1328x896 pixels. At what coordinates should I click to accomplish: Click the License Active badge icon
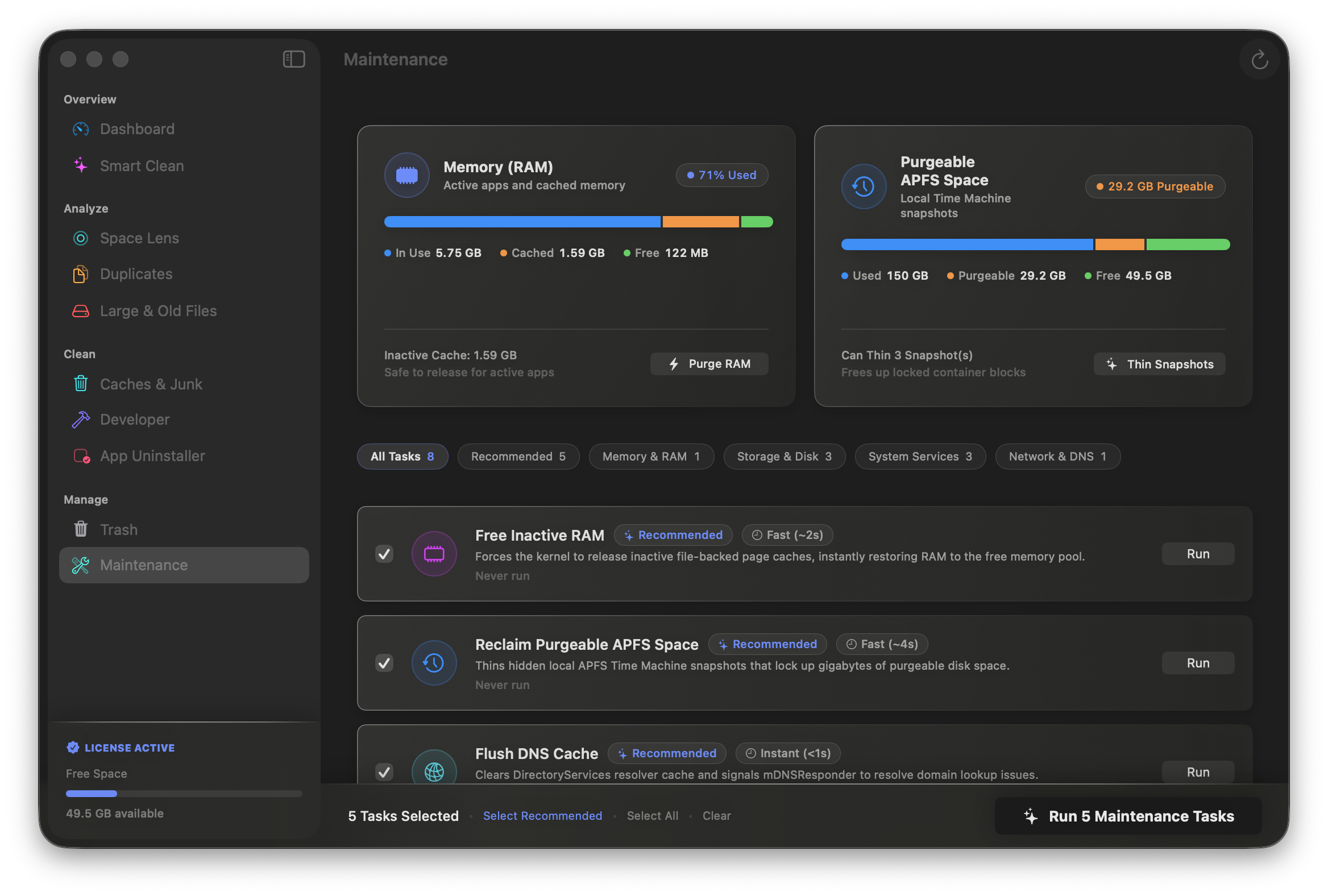pos(73,748)
